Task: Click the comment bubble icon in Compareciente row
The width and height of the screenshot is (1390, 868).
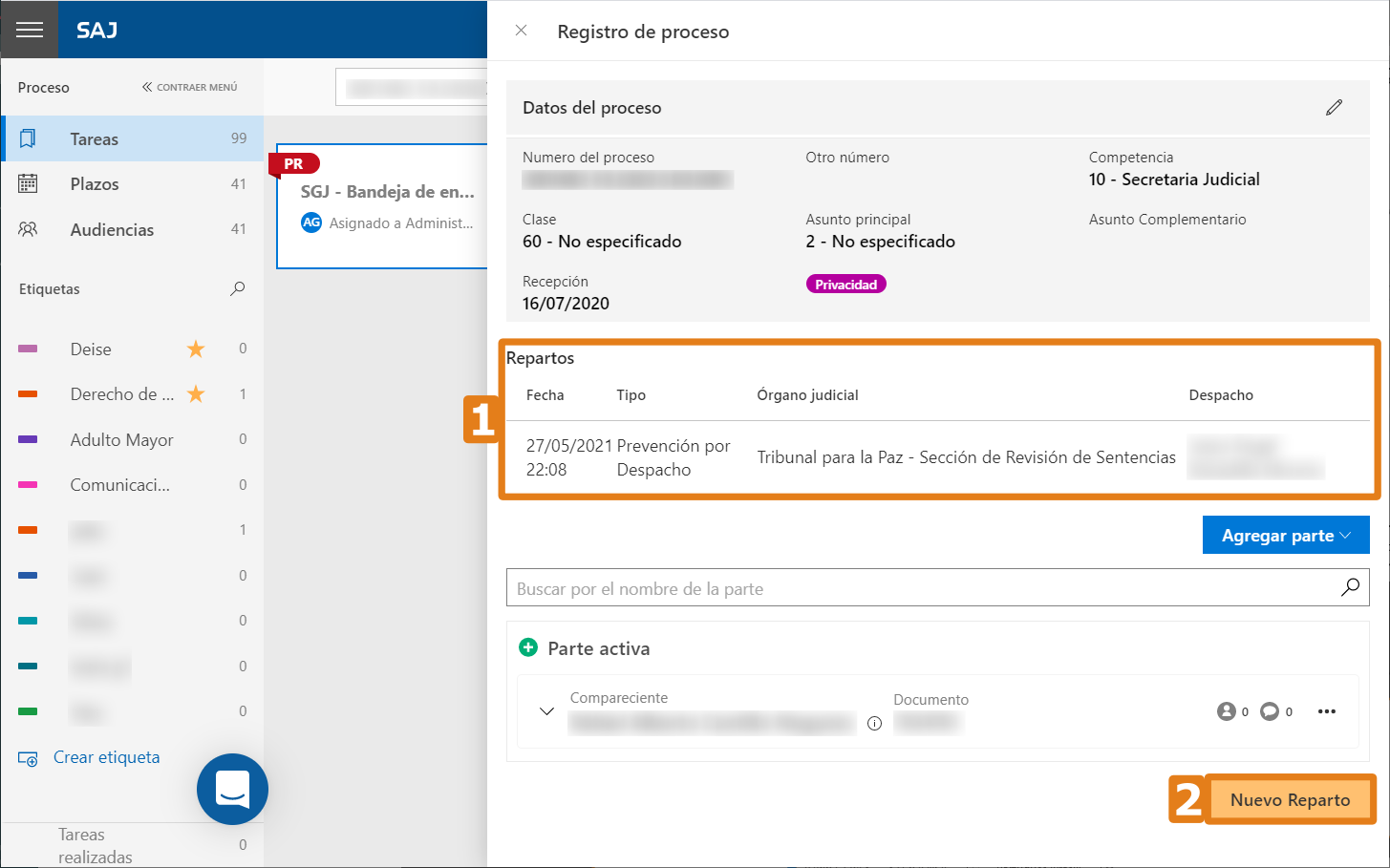Action: pos(1269,711)
